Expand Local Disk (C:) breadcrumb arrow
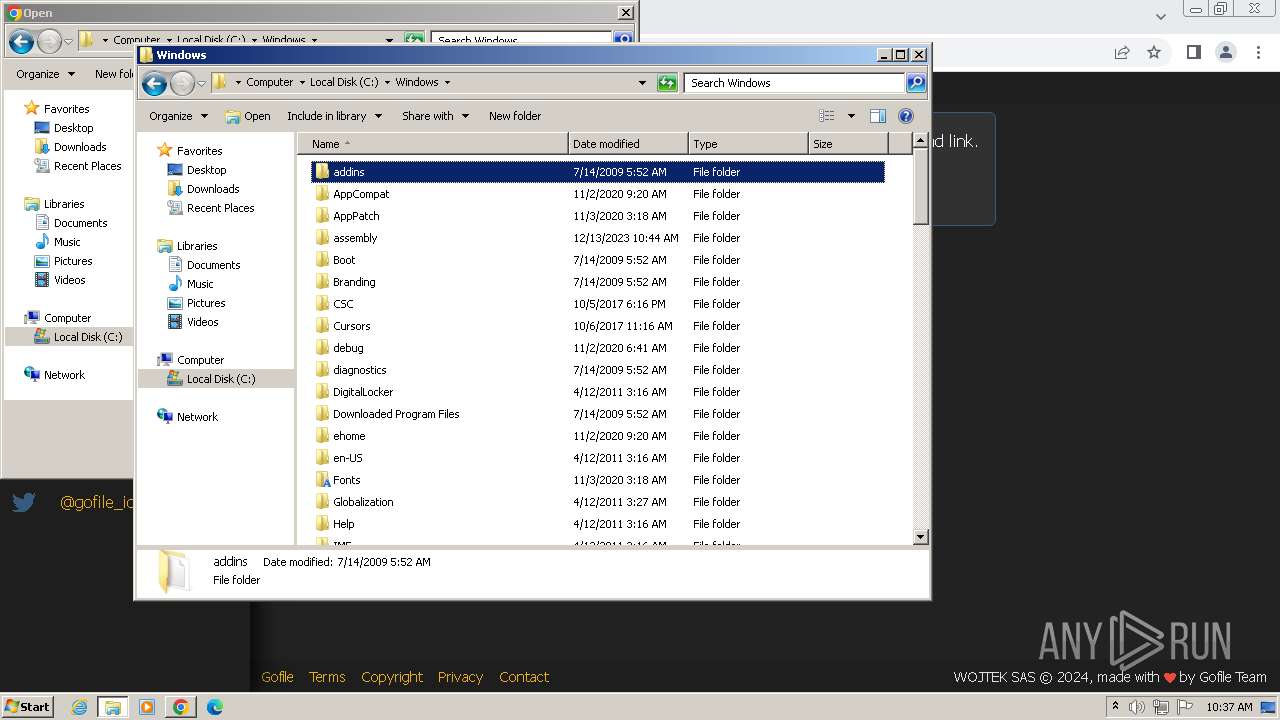This screenshot has width=1280, height=720. [387, 83]
